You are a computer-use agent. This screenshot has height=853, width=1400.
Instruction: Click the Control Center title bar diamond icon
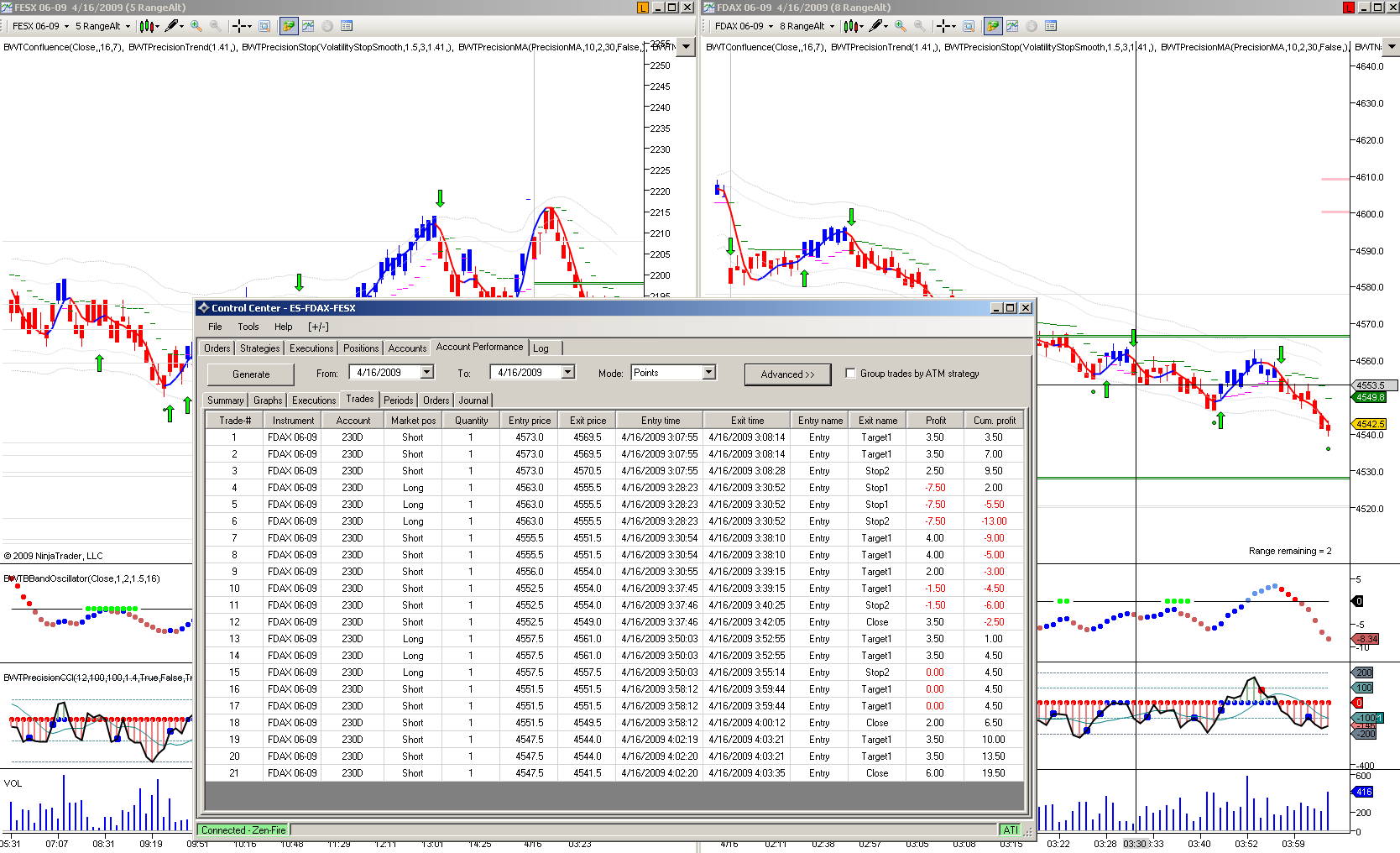pos(203,308)
